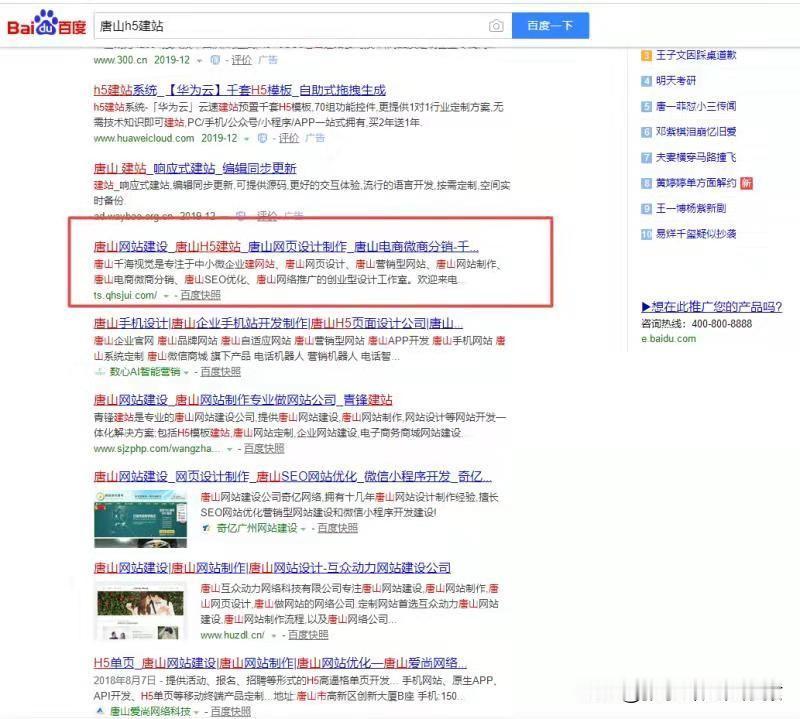Click the verification badge icon beside www.300.cn
The width and height of the screenshot is (800, 719).
point(215,60)
